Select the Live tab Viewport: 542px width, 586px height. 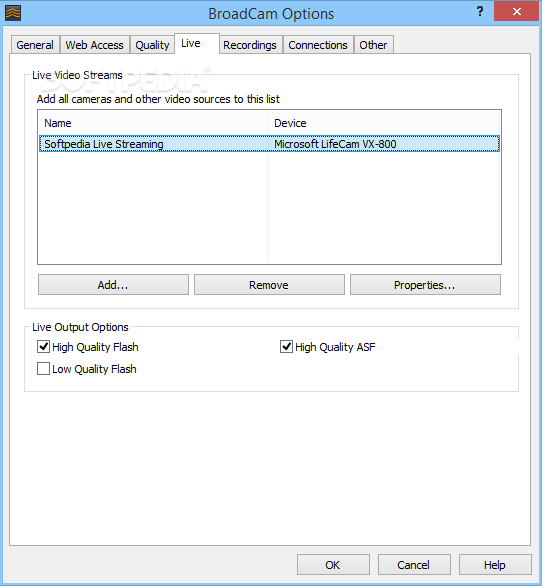click(x=197, y=44)
